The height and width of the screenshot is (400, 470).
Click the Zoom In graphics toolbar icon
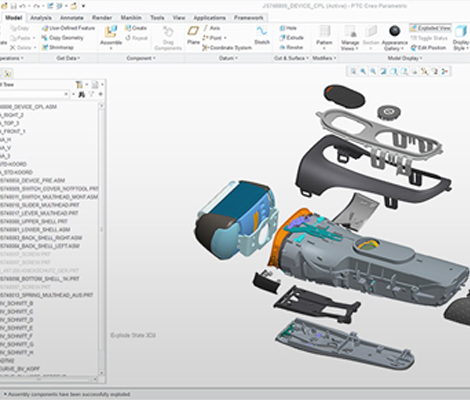(x=363, y=71)
